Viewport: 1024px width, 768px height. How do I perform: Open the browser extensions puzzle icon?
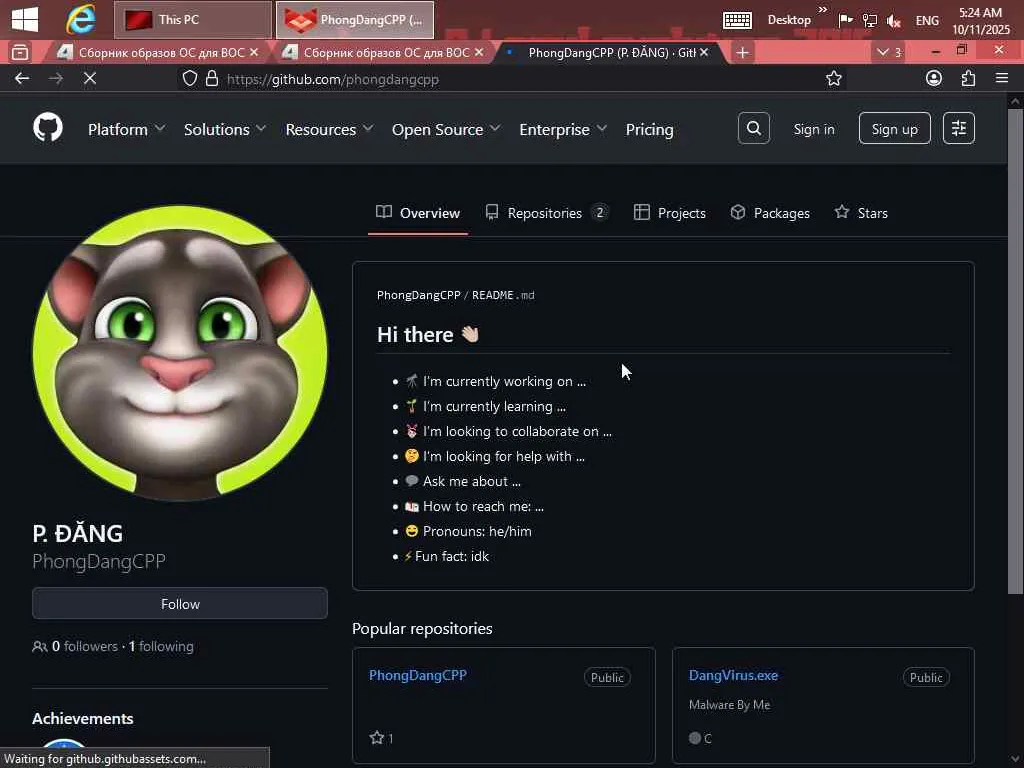[x=968, y=78]
